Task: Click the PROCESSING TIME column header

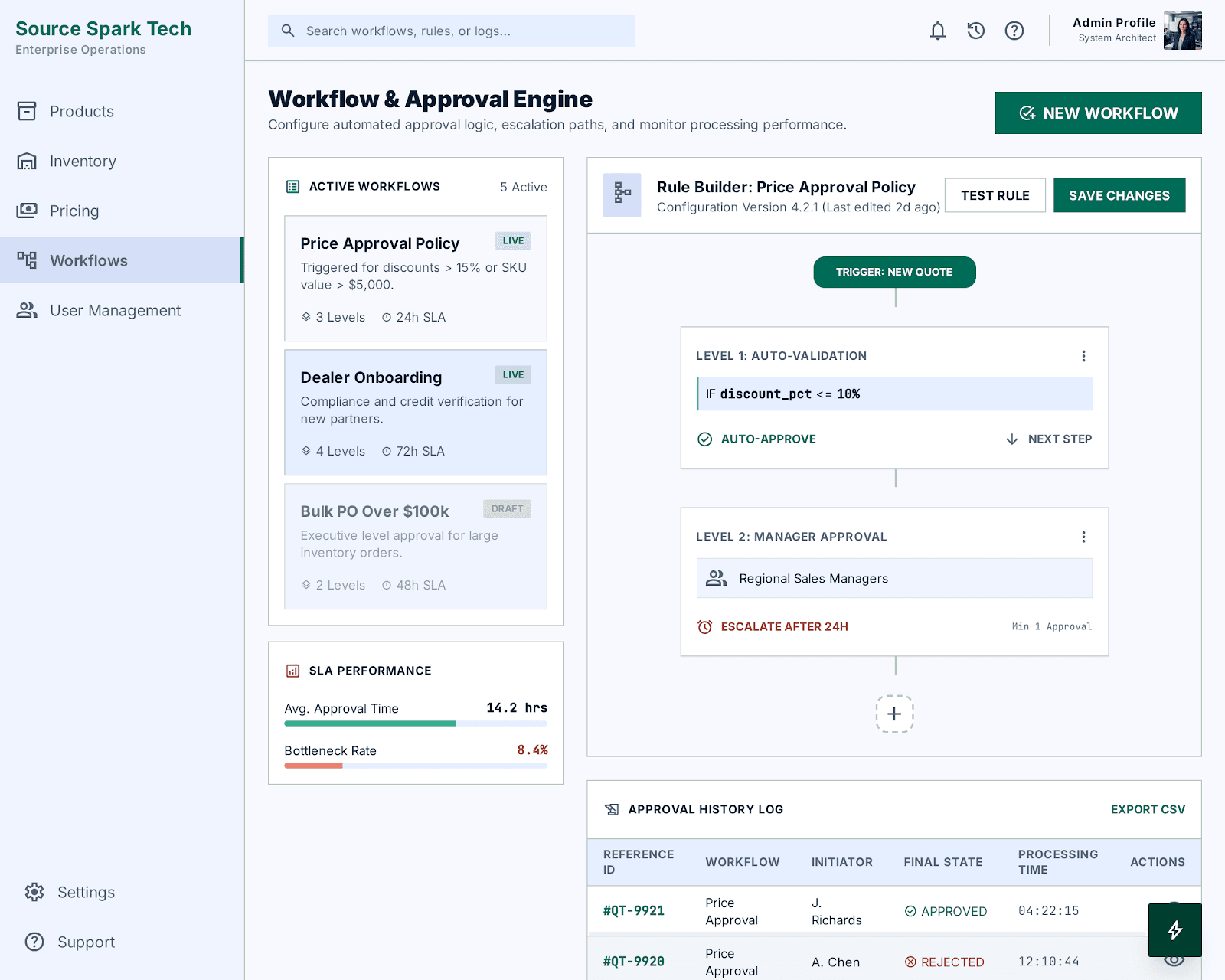Action: [x=1057, y=862]
